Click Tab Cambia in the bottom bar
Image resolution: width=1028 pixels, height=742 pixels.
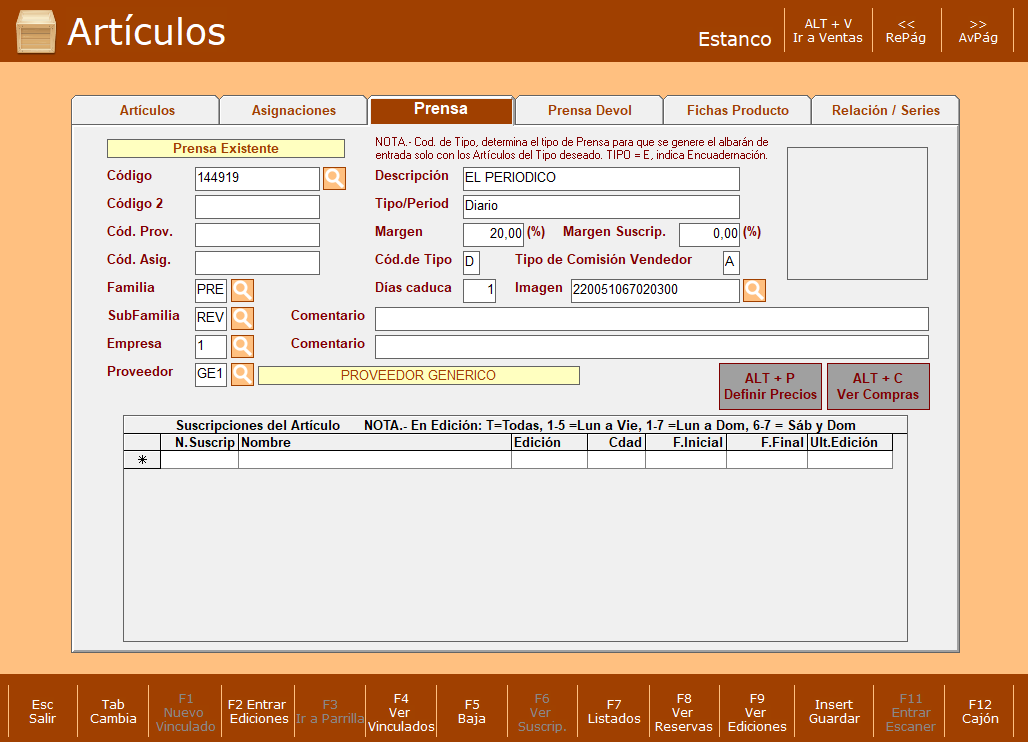[113, 712]
